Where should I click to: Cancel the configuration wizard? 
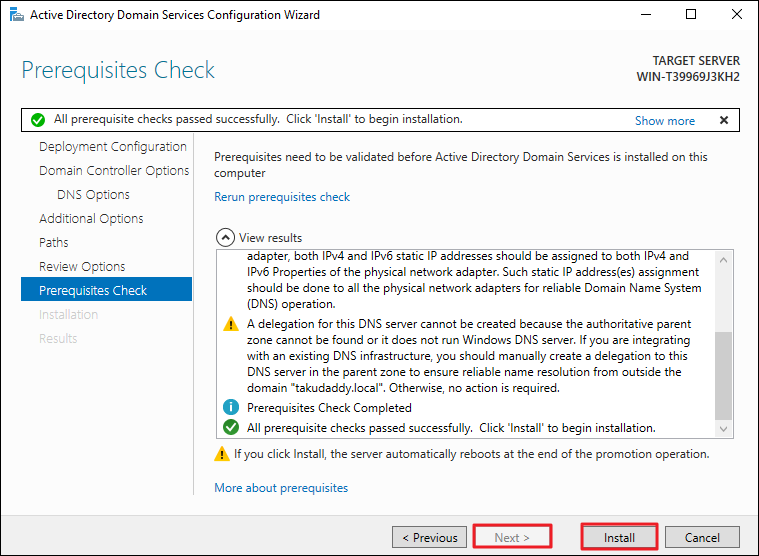click(x=702, y=537)
